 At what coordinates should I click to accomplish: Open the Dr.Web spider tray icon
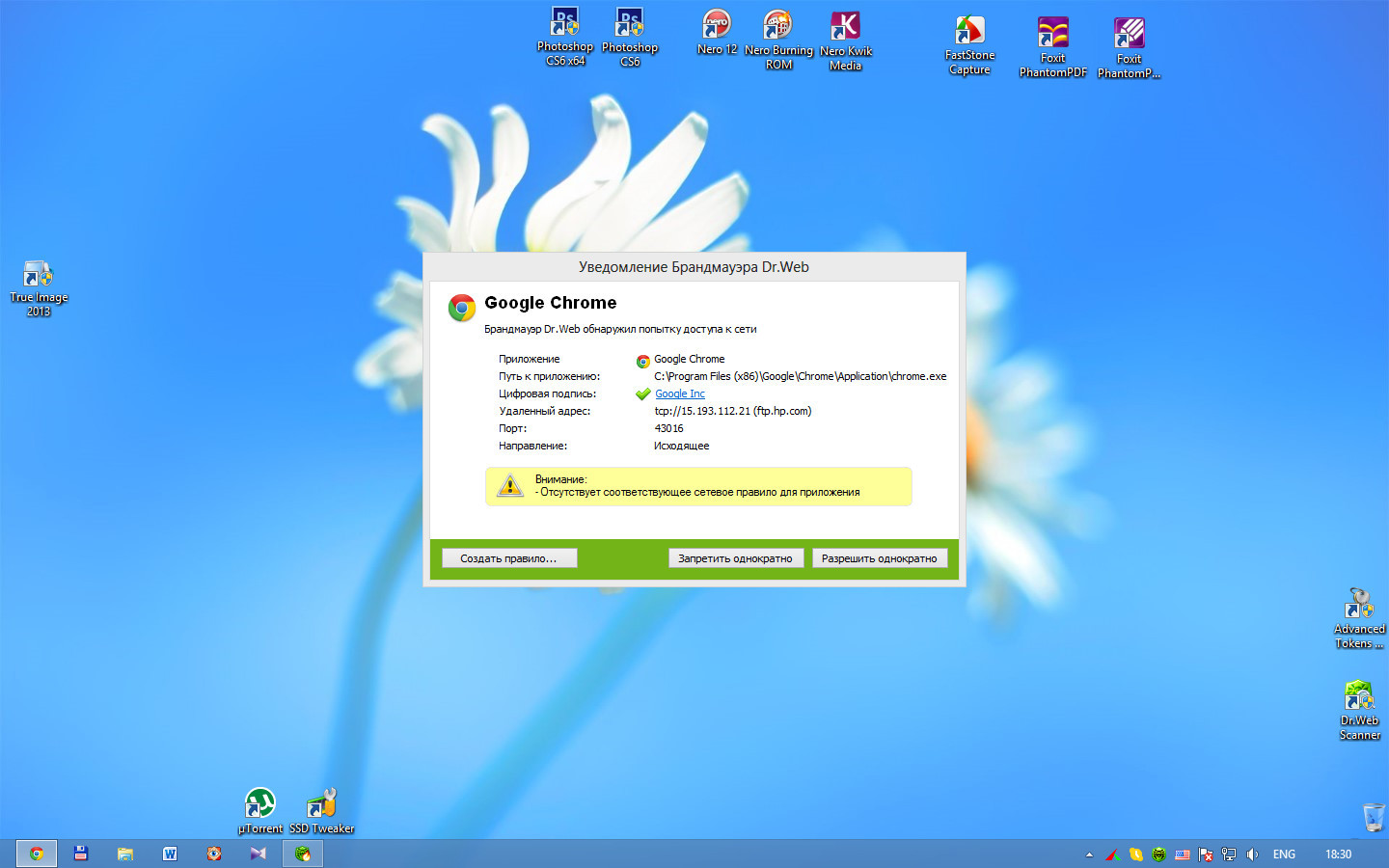click(1158, 854)
